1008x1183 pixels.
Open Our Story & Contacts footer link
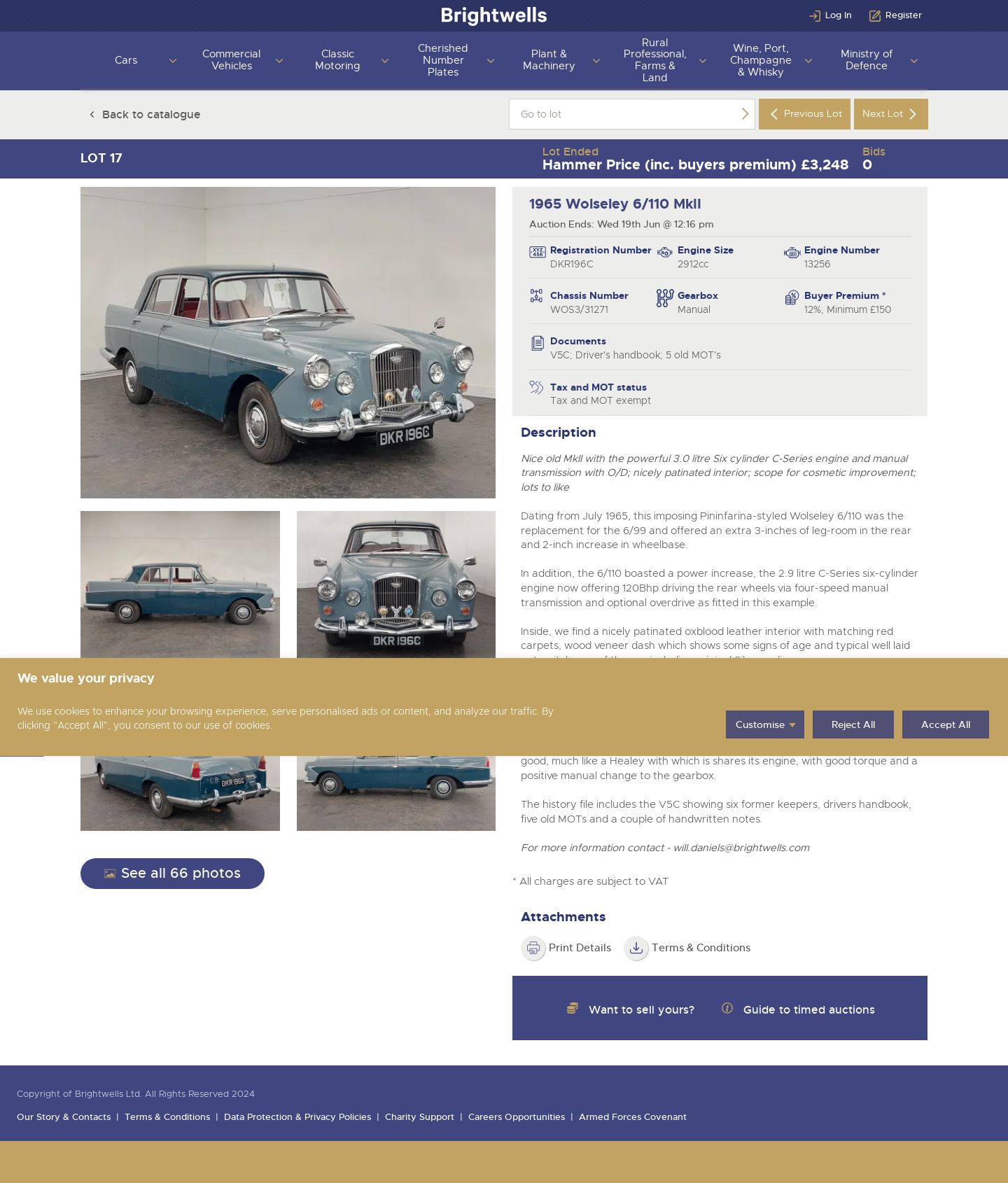64,1117
